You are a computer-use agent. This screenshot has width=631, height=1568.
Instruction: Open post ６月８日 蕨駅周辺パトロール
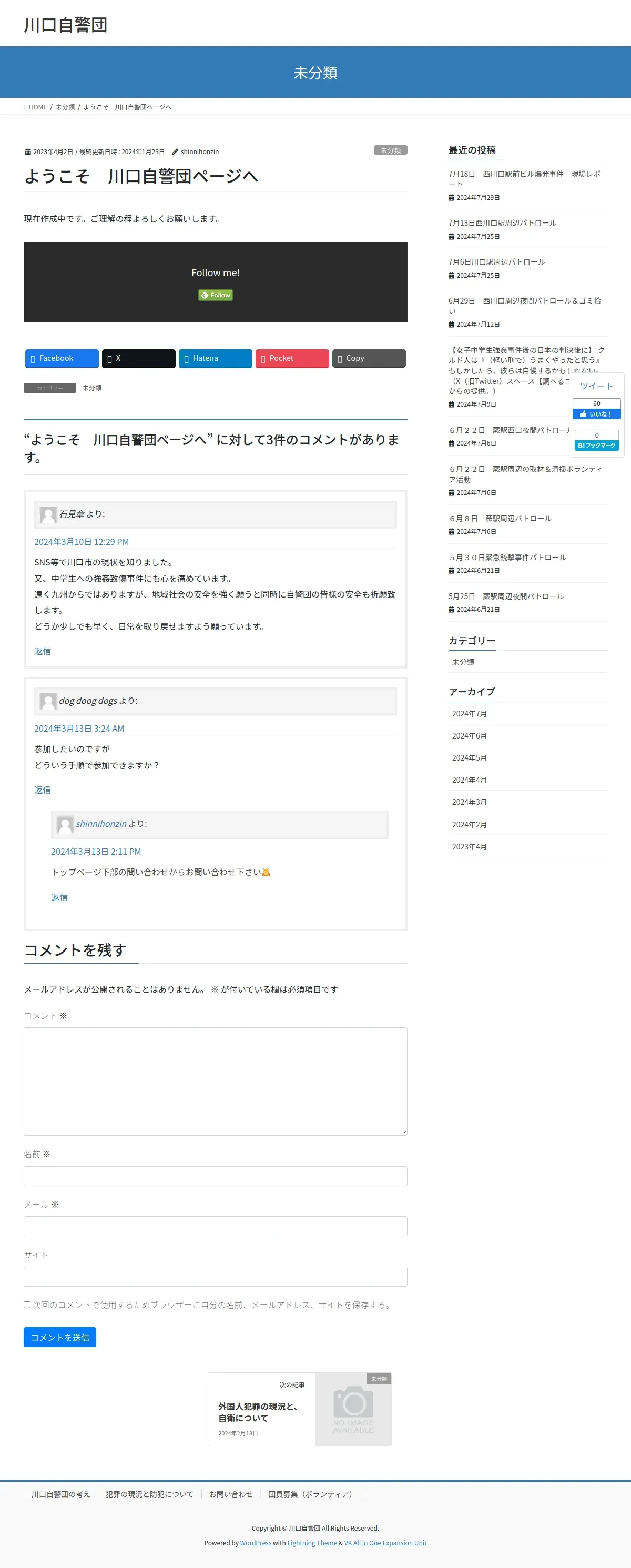[500, 519]
